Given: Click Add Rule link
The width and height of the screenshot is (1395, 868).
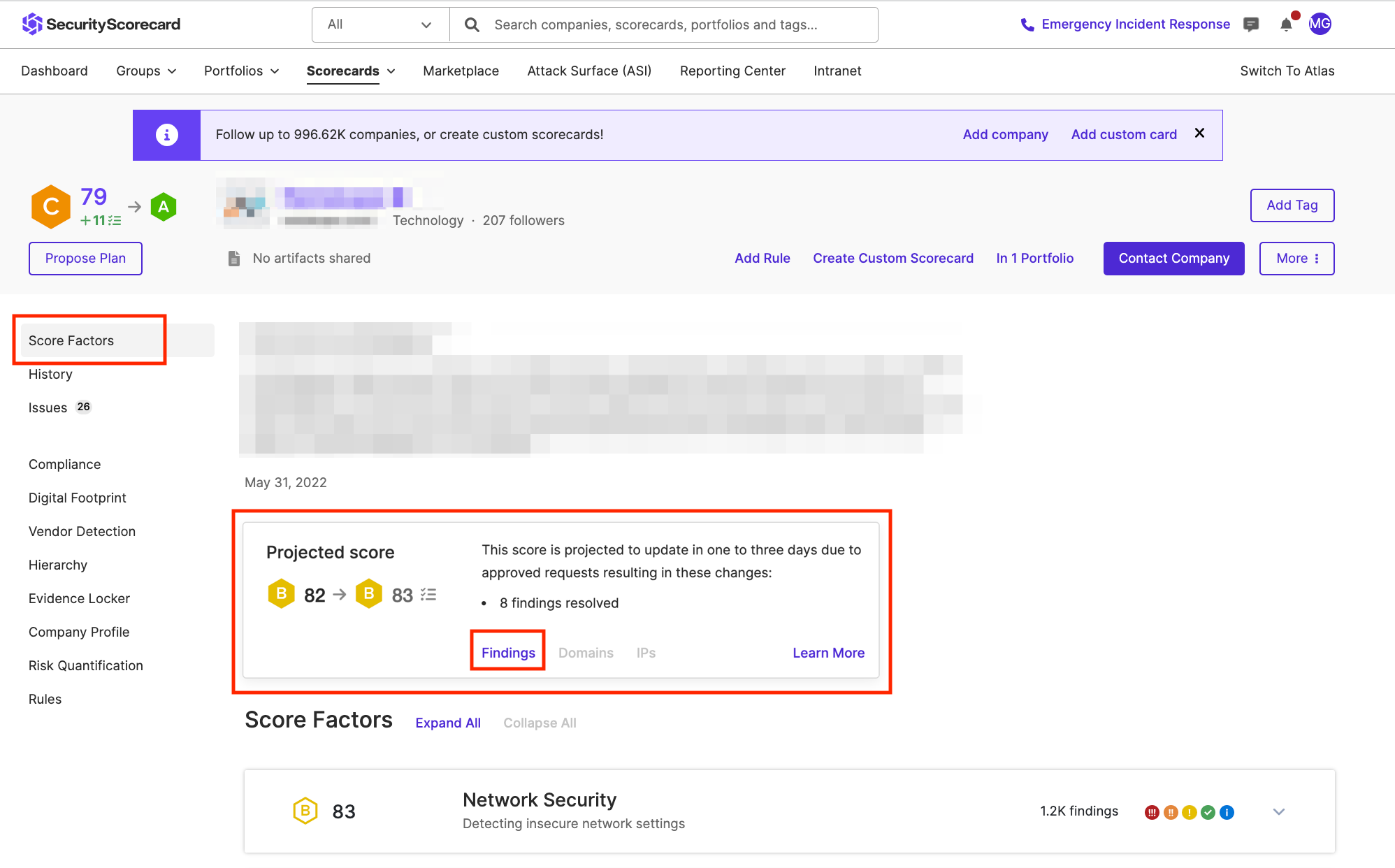Looking at the screenshot, I should [x=762, y=259].
